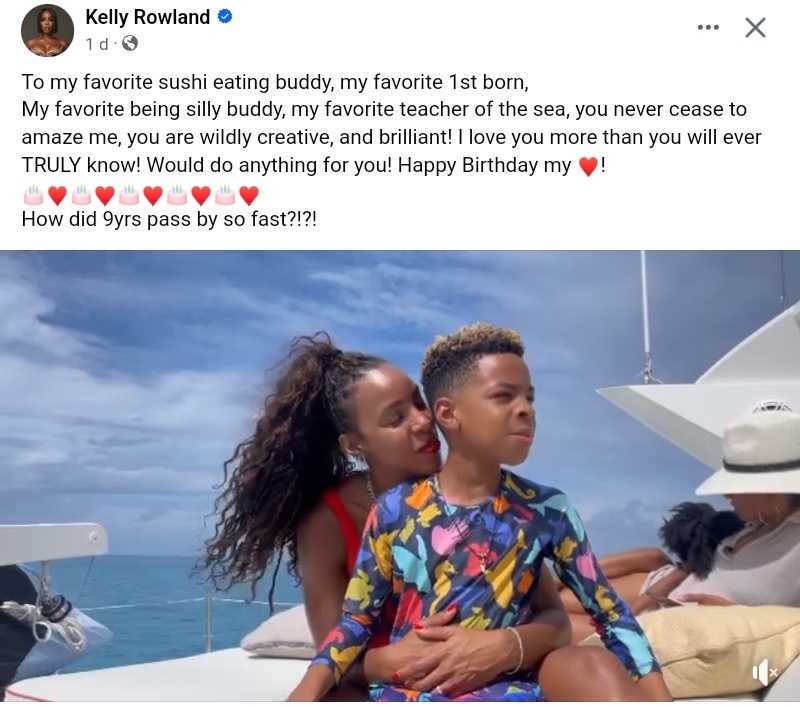800x707 pixels.
Task: Click the first birthday cake emoji
Action: 34,195
